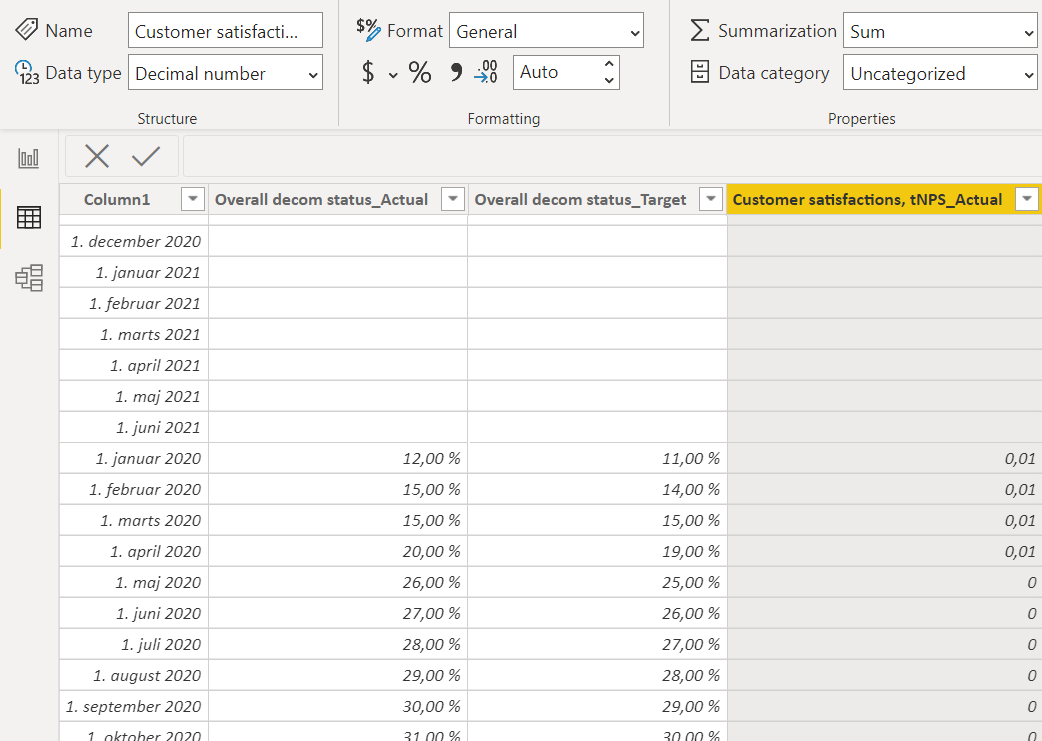
Task: Click tNPS value 0 in maj 2020 row
Action: tap(885, 582)
